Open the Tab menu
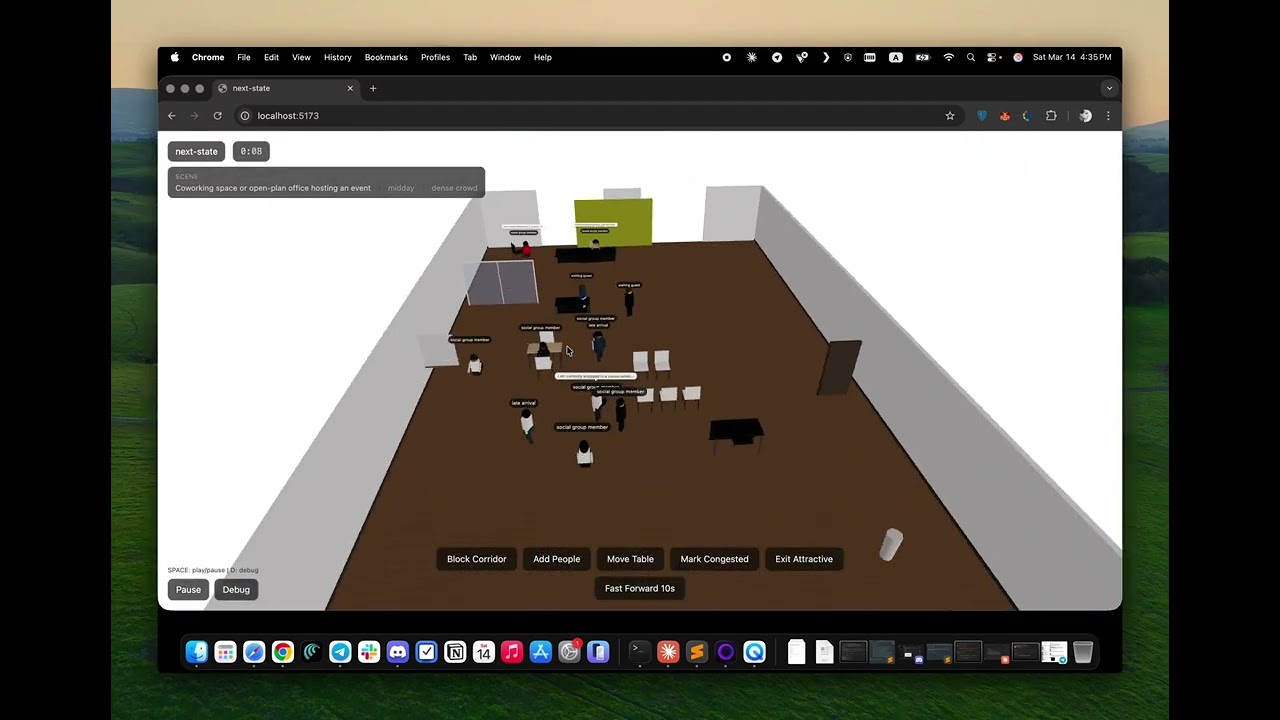The height and width of the screenshot is (720, 1280). coord(470,57)
